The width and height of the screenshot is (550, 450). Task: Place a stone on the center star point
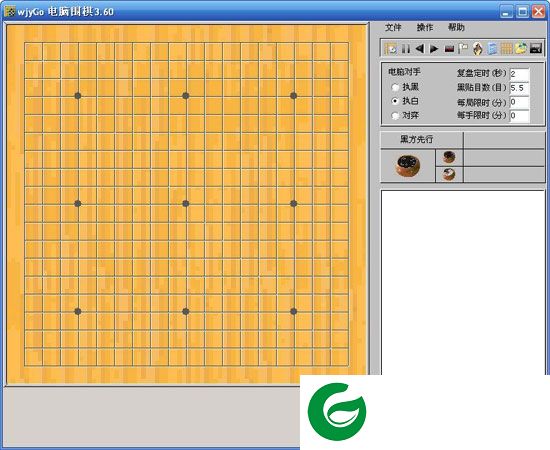click(186, 203)
